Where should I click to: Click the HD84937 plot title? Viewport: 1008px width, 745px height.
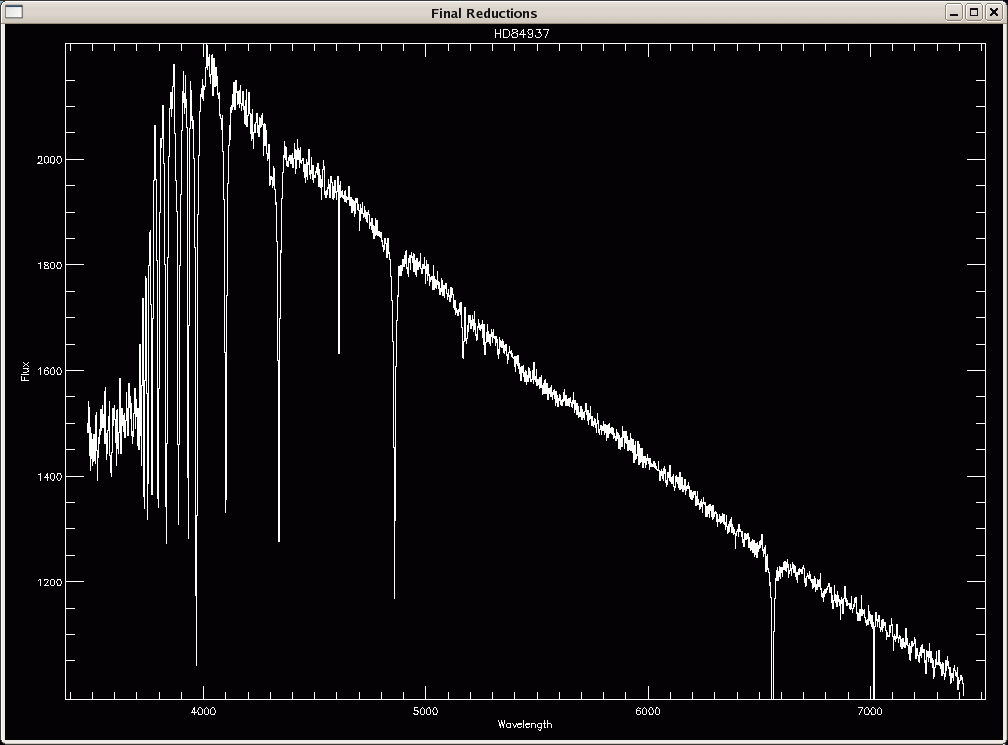[x=522, y=33]
